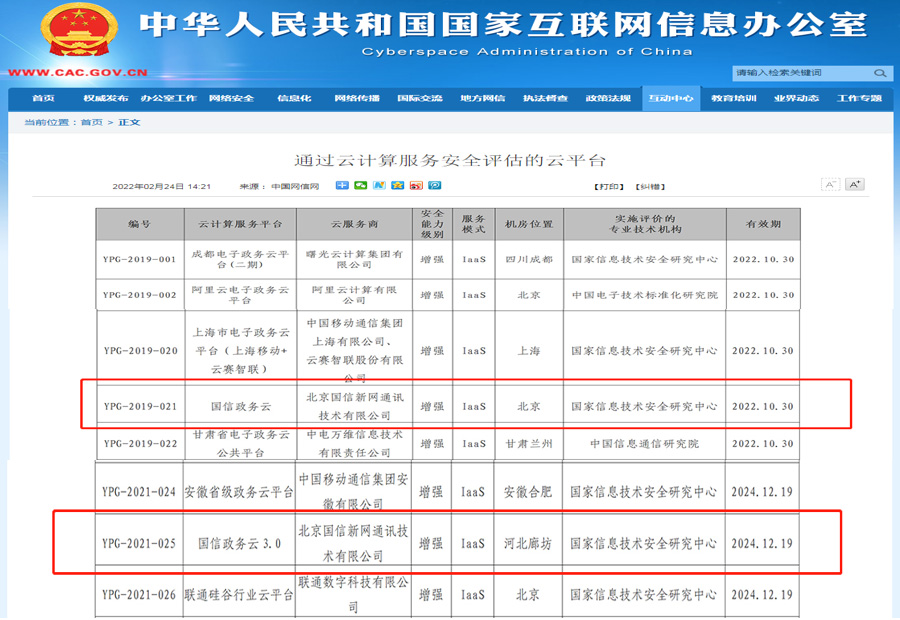This screenshot has height=620, width=900.
Task: Click the 中国网信网 source link
Action: (x=293, y=187)
